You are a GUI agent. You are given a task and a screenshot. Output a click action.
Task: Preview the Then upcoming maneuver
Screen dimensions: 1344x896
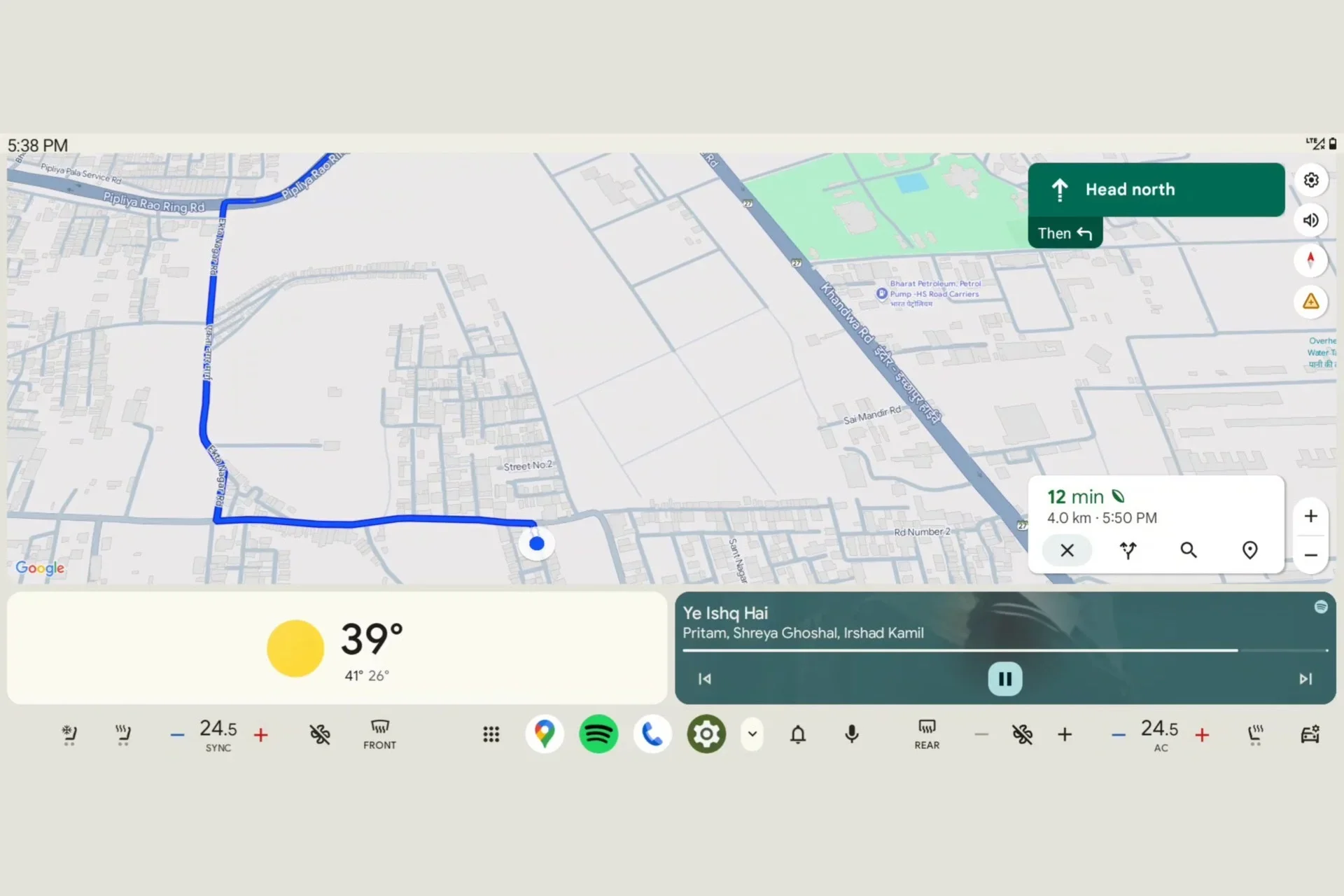tap(1064, 233)
